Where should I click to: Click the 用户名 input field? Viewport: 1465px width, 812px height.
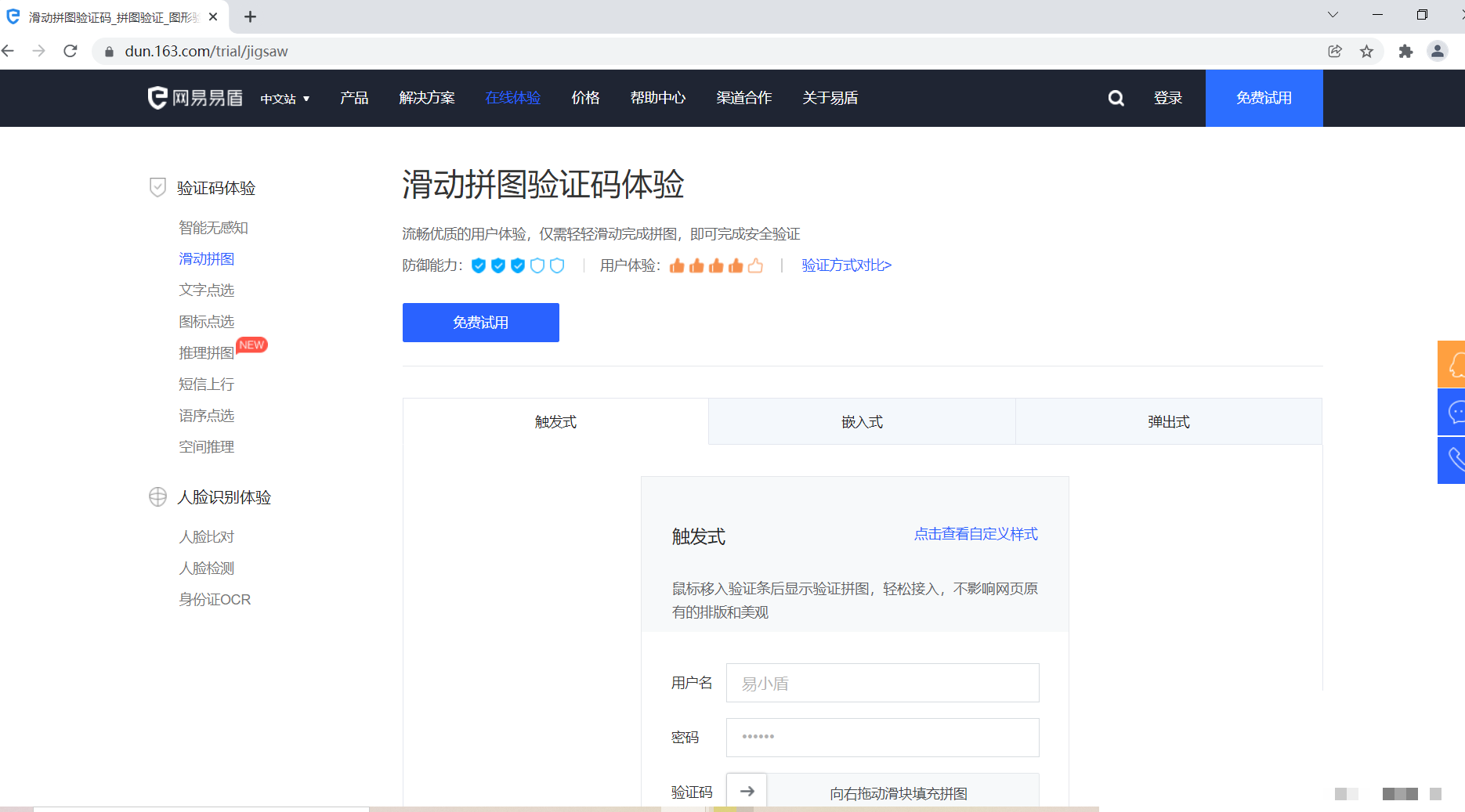[882, 682]
